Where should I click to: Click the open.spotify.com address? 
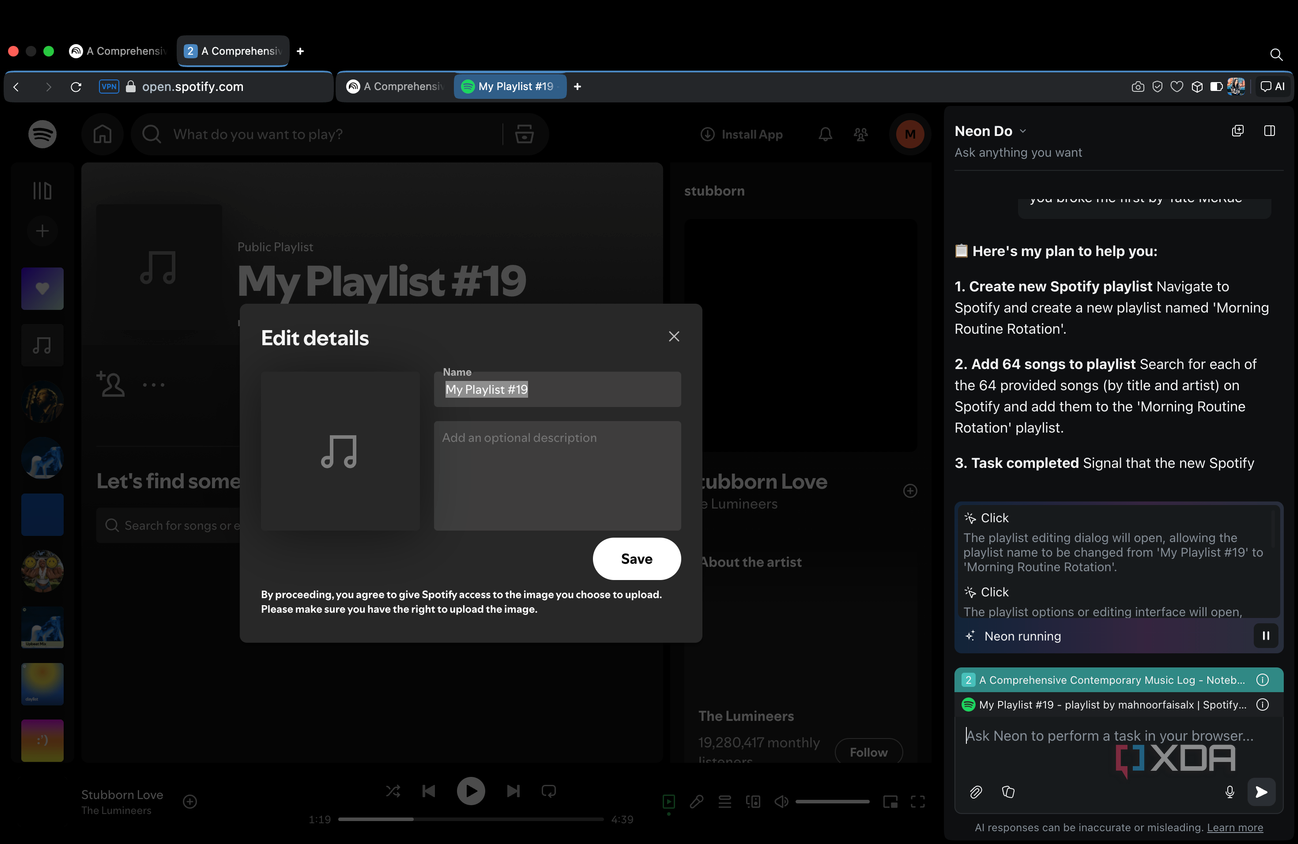(x=193, y=87)
